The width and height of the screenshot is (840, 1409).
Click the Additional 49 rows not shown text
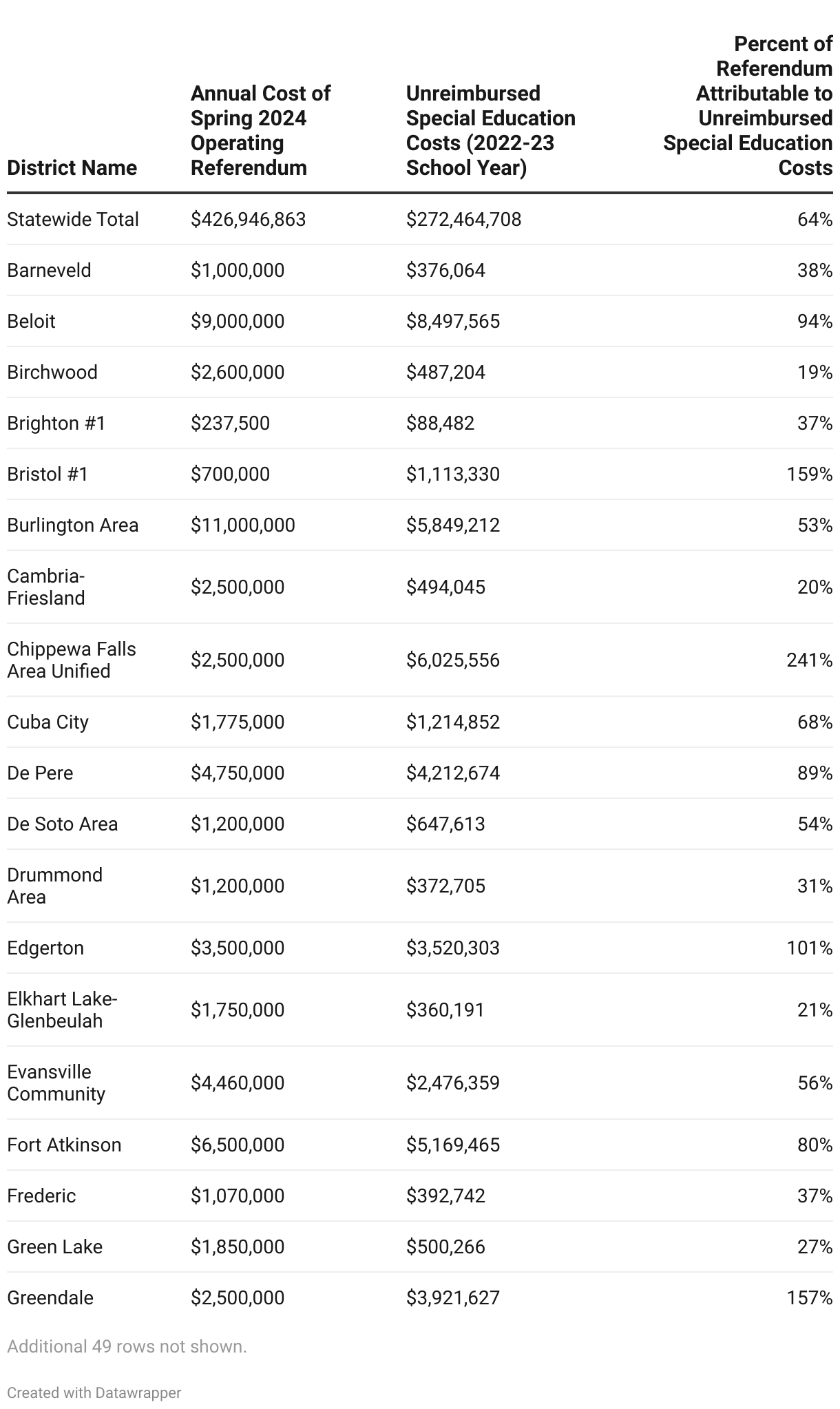127,1346
